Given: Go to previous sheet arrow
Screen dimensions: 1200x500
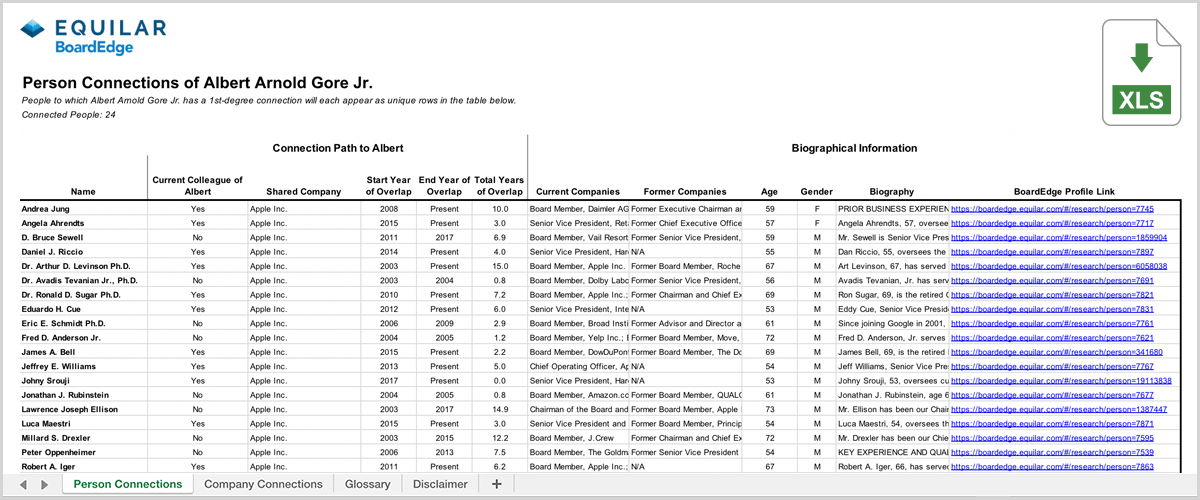Looking at the screenshot, I should coord(23,485).
